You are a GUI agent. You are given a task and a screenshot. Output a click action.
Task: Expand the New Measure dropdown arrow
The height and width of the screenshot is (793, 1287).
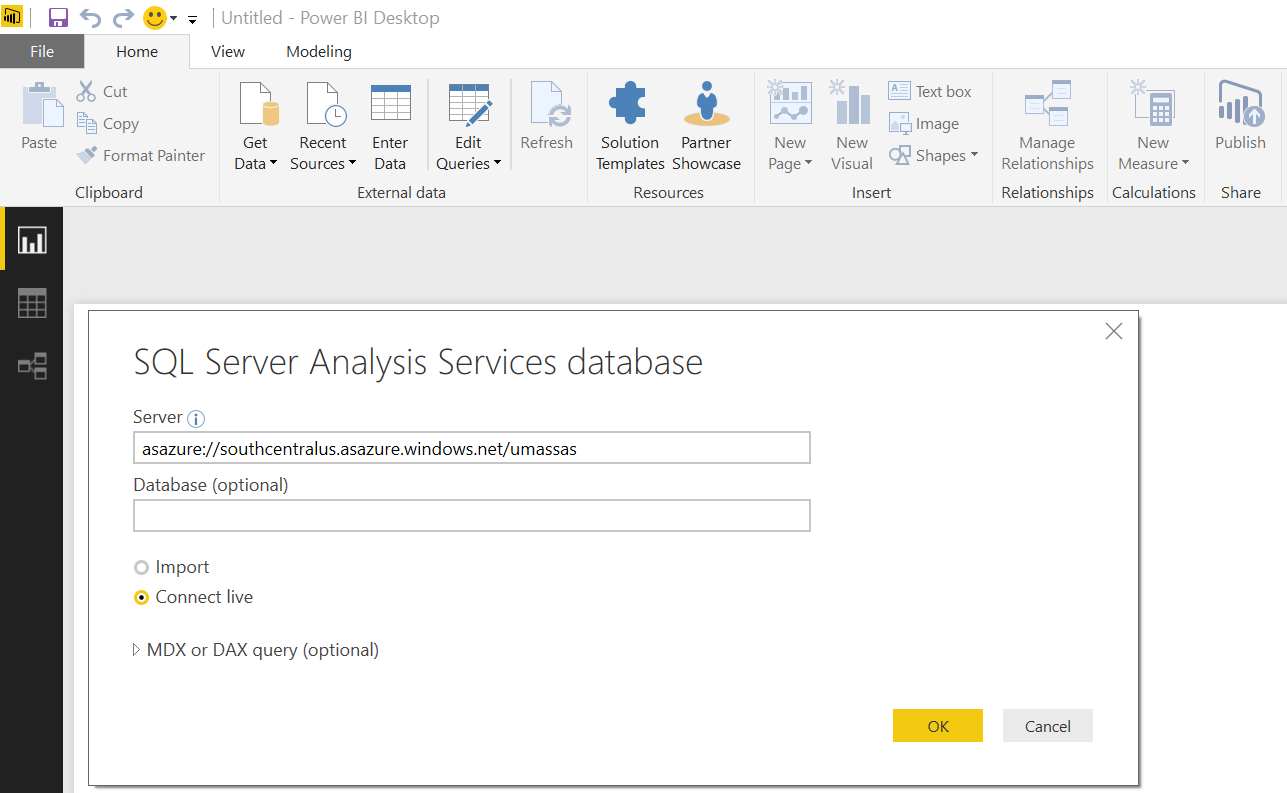tap(1185, 164)
